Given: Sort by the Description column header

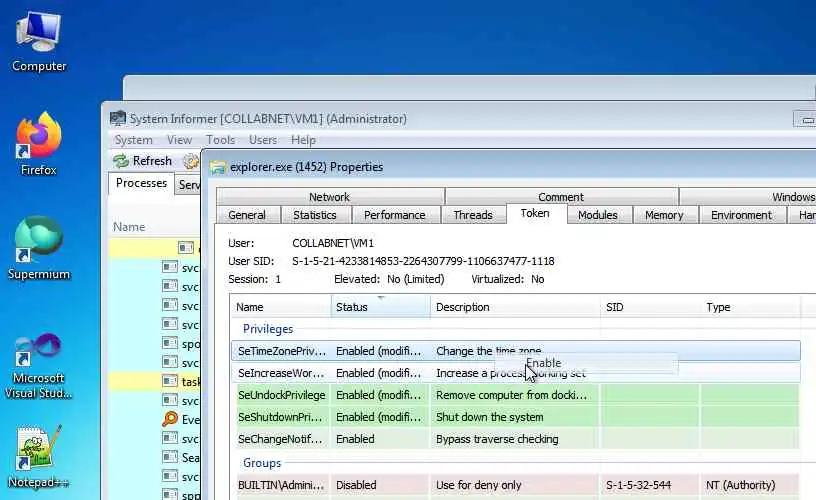Looking at the screenshot, I should [x=515, y=307].
